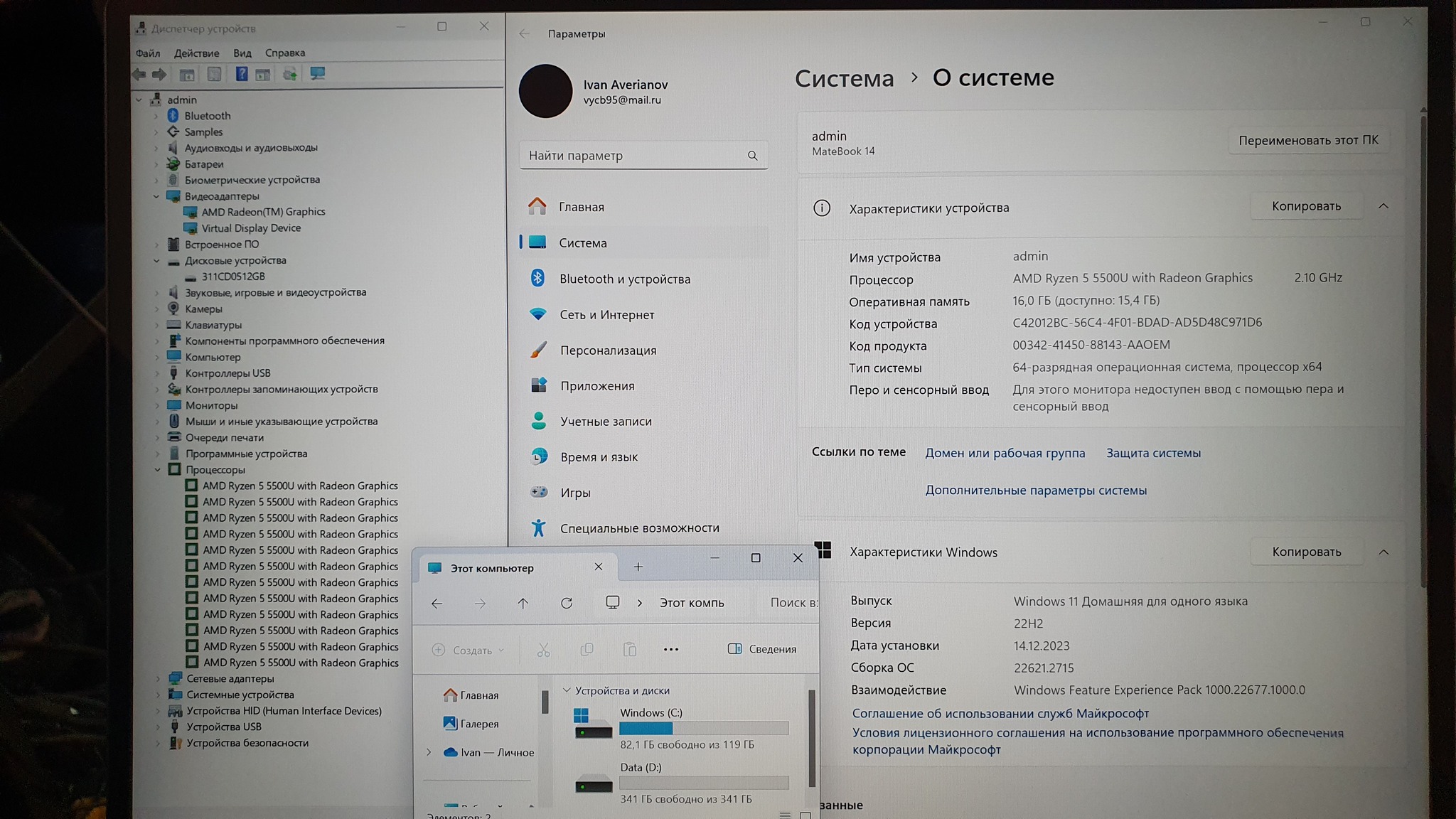Select AMD Radeon(TM) Graphics device

(263, 212)
